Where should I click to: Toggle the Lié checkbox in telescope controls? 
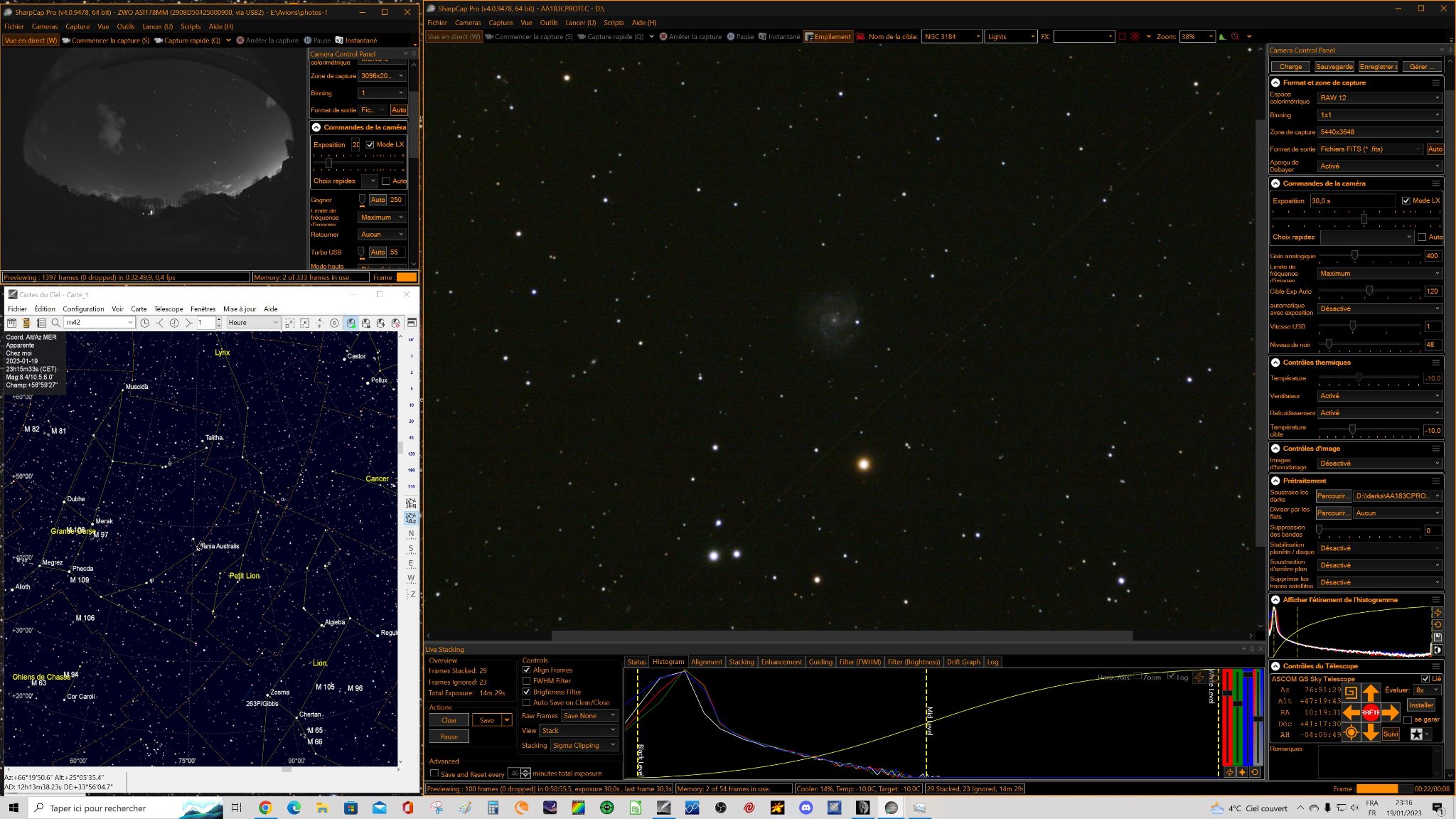[x=1425, y=678]
